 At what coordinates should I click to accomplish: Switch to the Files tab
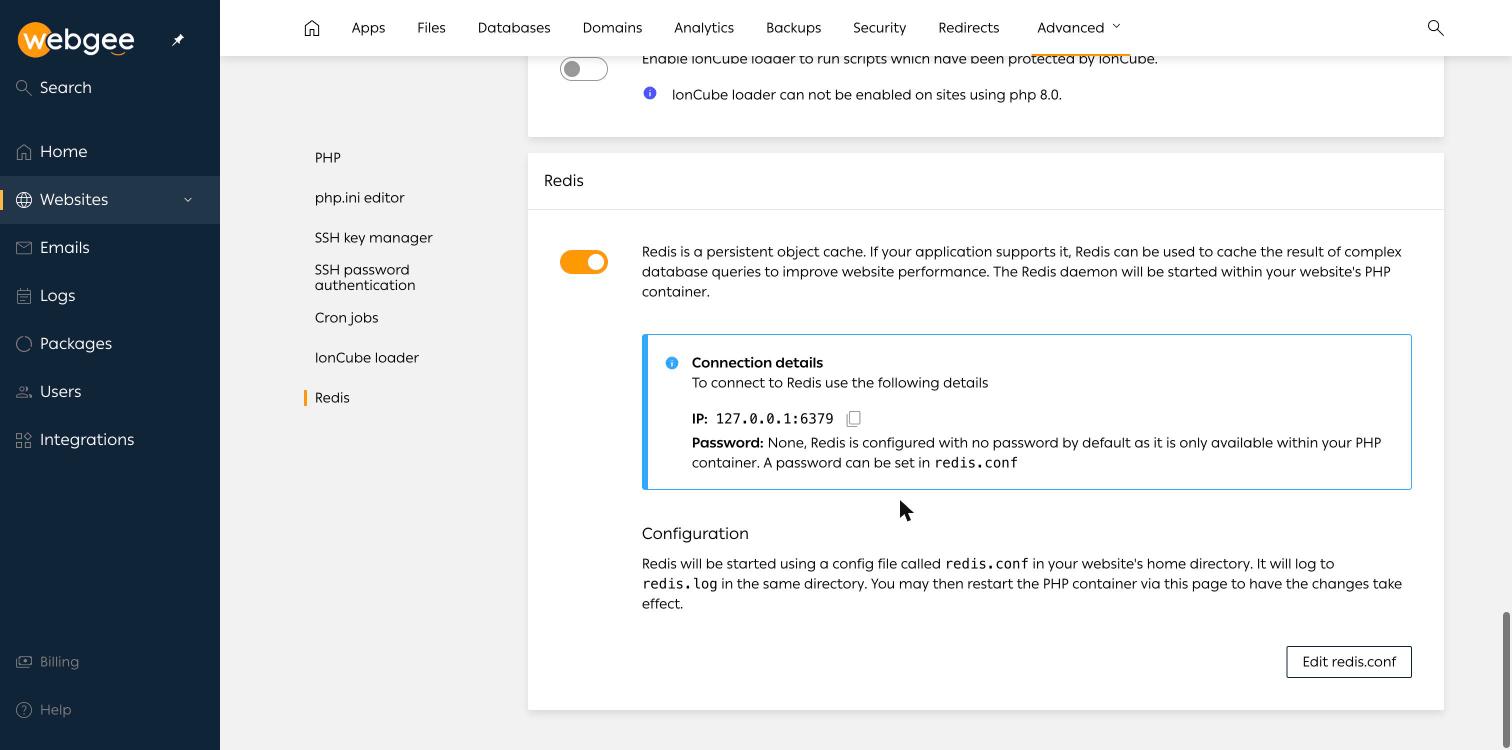[x=431, y=28]
